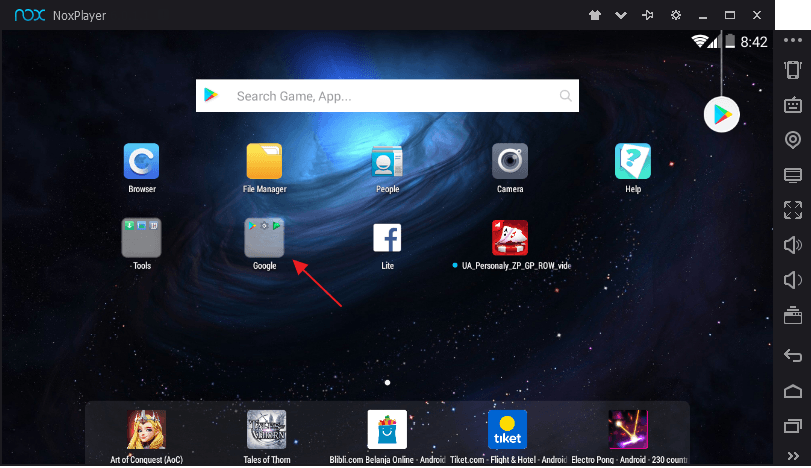811x468 pixels.
Task: Open NoxPlayer system settings gear
Action: [x=676, y=15]
